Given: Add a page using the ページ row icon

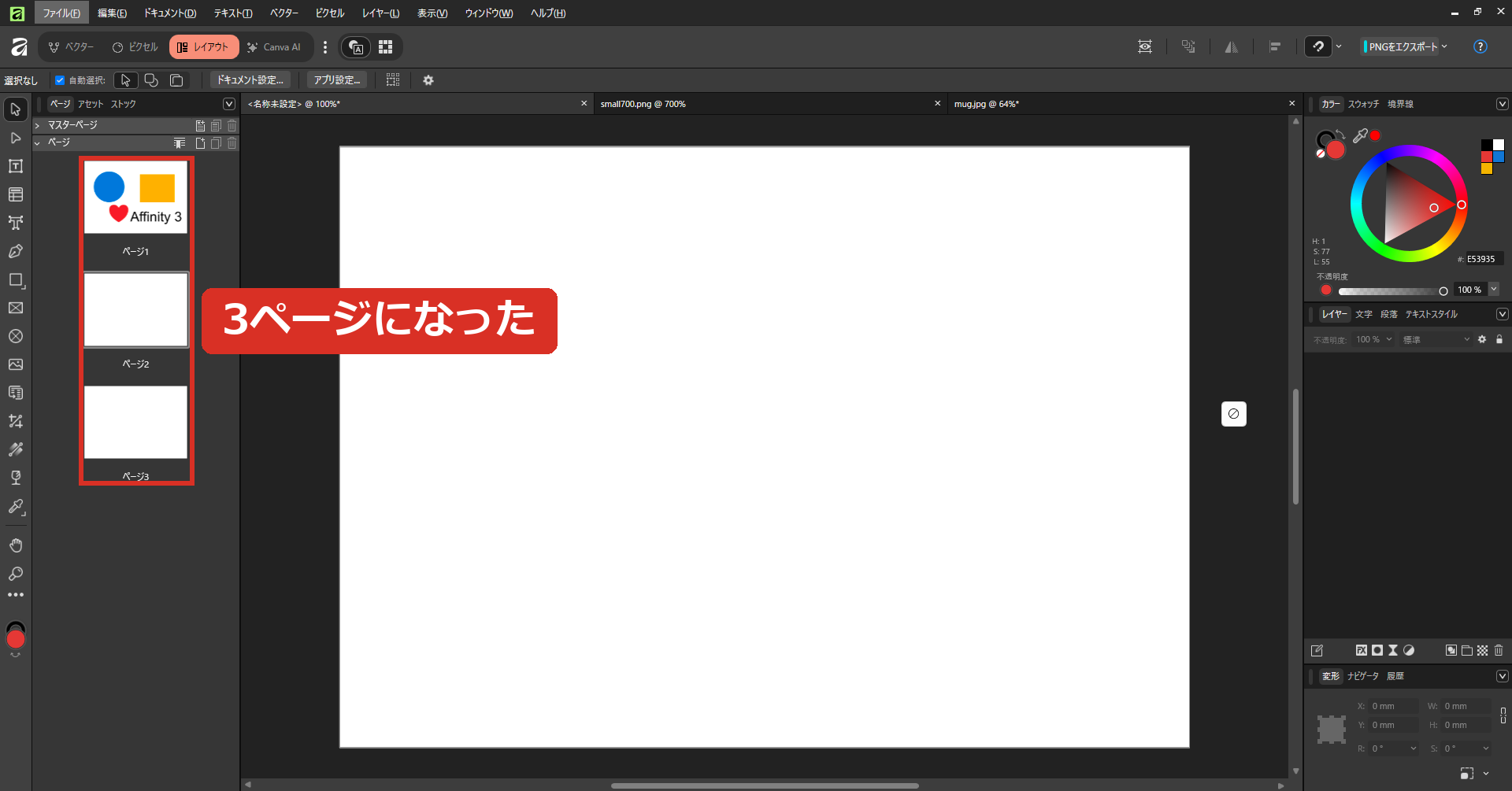Looking at the screenshot, I should [200, 143].
